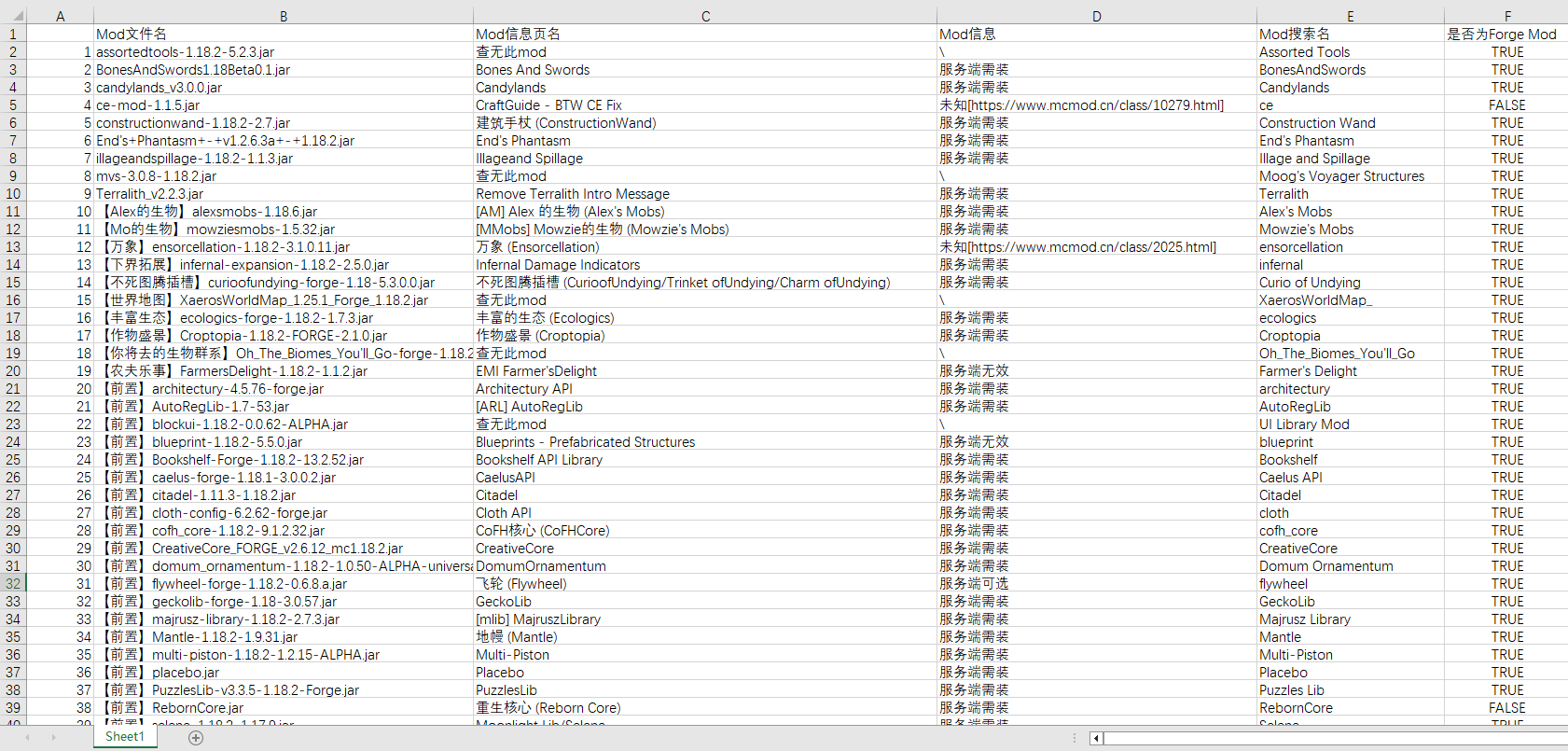Click cell 'candylands_v3.0.0.jar'
Screen dimensions: 1568x751
click(284, 88)
